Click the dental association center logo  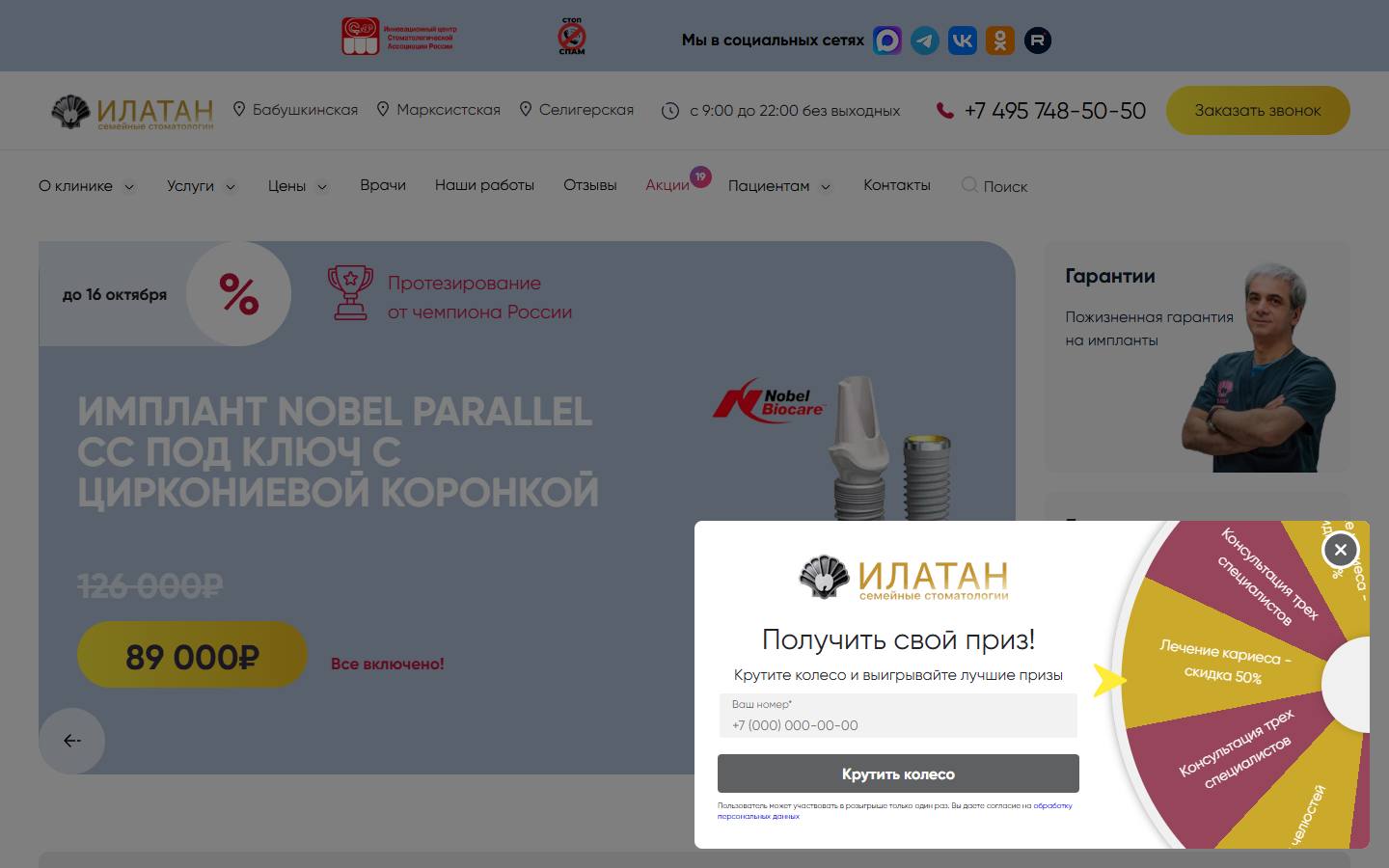(399, 37)
